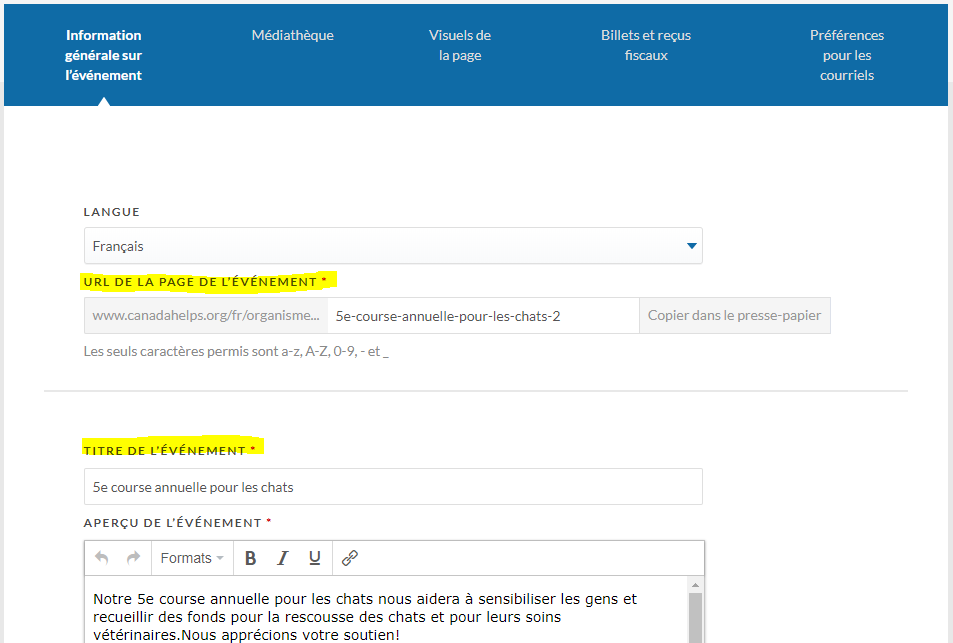The image size is (953, 643).
Task: Click the redo arrow in the editor toolbar
Action: coord(133,558)
